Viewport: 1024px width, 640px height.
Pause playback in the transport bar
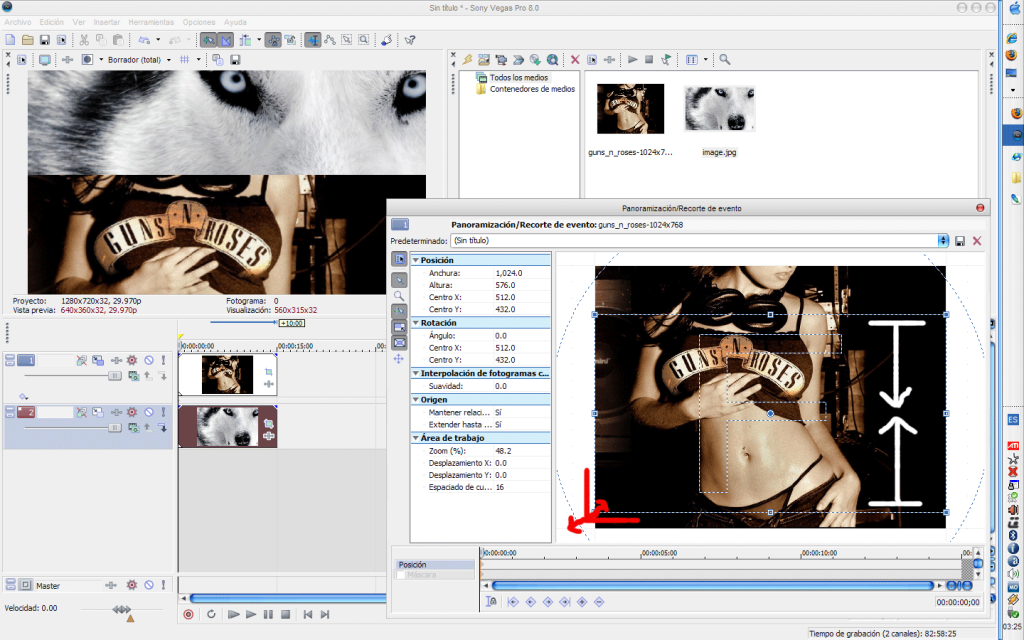coord(268,615)
